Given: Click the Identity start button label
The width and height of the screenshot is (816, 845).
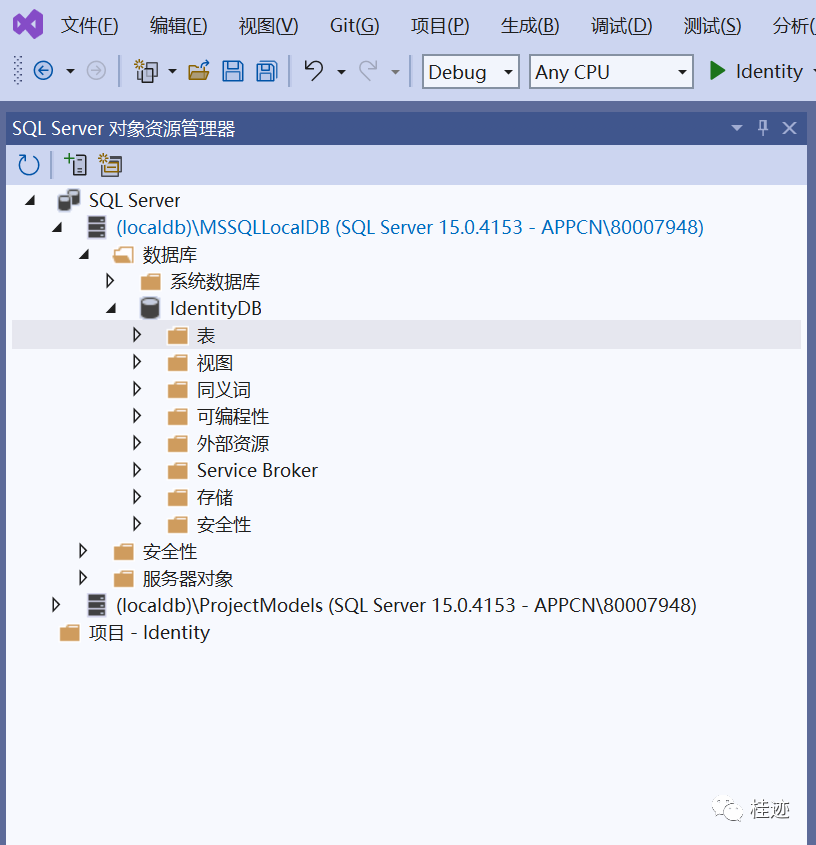Looking at the screenshot, I should click(769, 71).
